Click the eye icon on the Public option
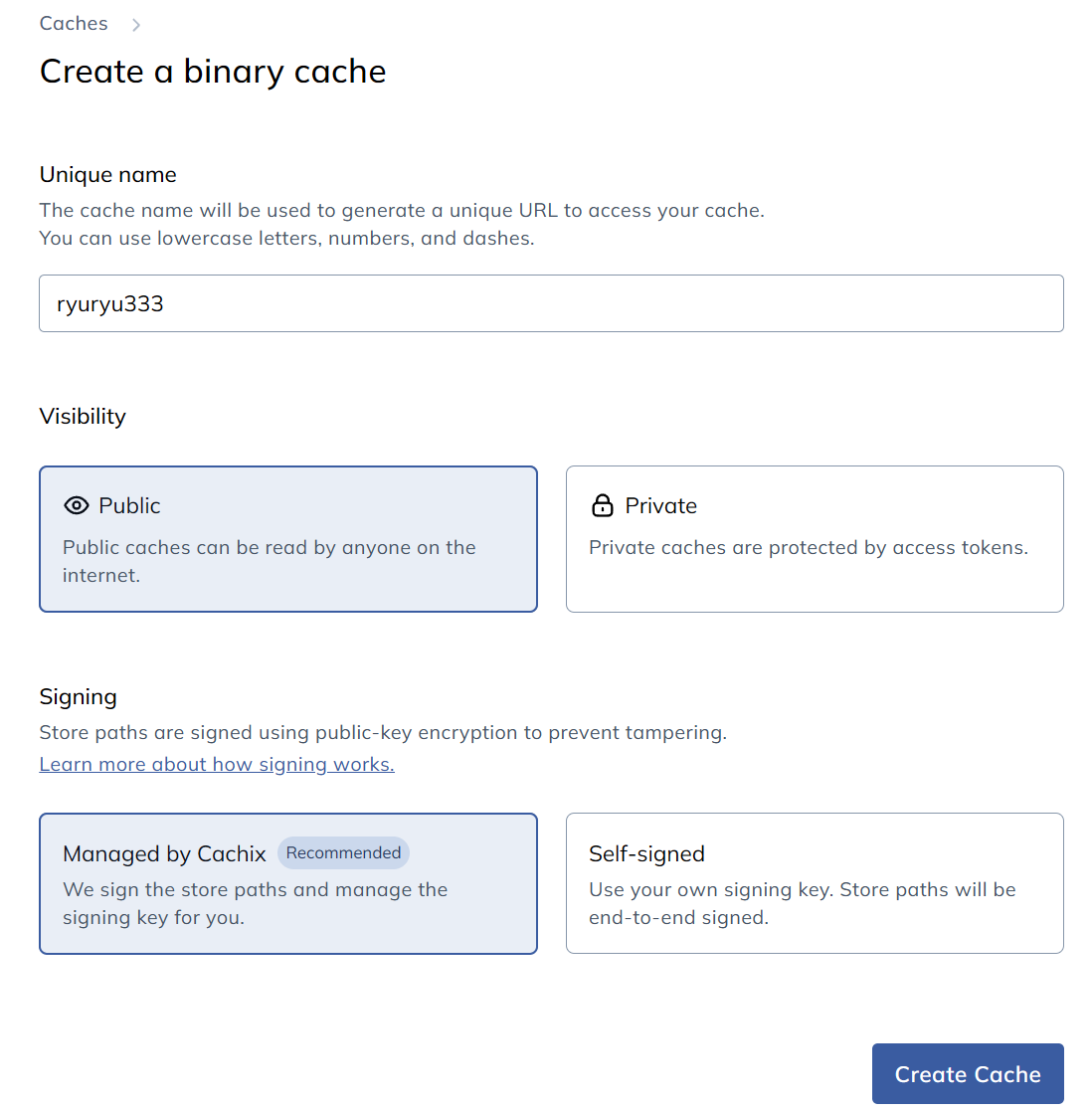 coord(77,505)
